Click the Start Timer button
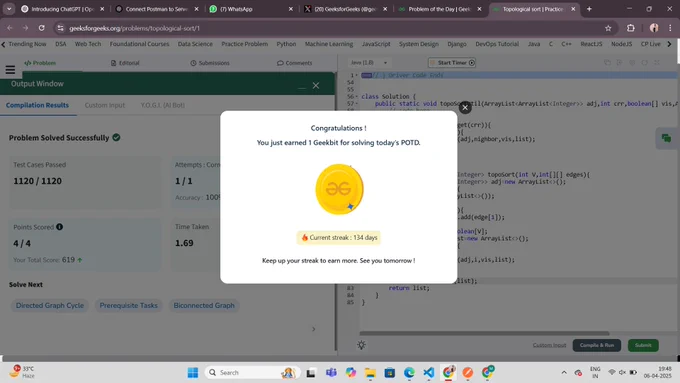This screenshot has width=680, height=383. pos(452,62)
